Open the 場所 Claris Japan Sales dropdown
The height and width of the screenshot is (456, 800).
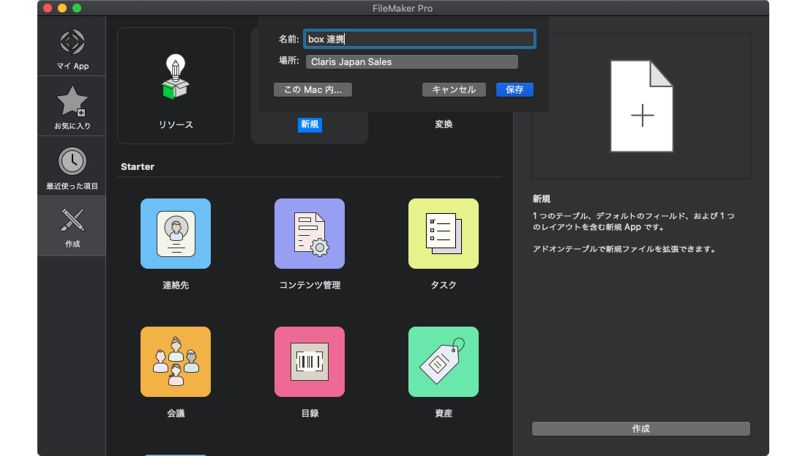pos(412,62)
